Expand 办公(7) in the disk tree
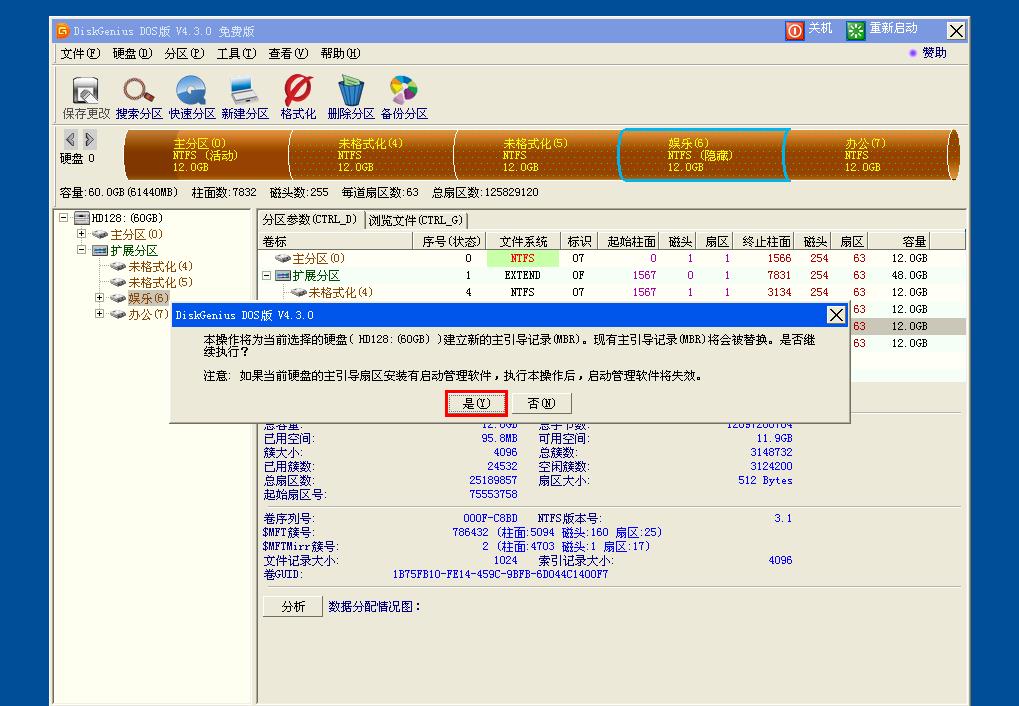The height and width of the screenshot is (706, 1019). click(99, 314)
